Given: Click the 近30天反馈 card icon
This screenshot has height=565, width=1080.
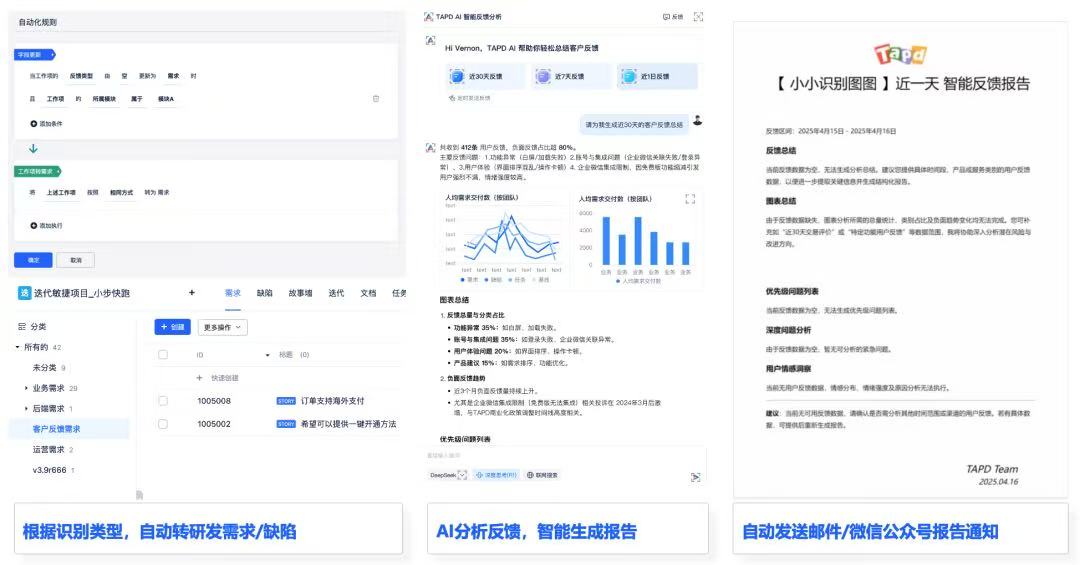Looking at the screenshot, I should point(457,76).
